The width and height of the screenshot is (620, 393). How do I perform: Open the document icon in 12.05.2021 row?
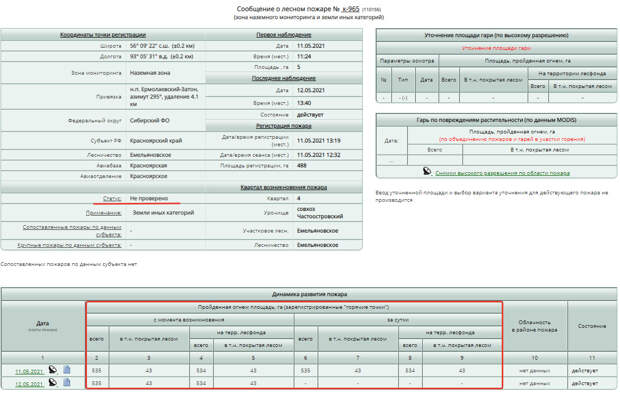(67, 382)
